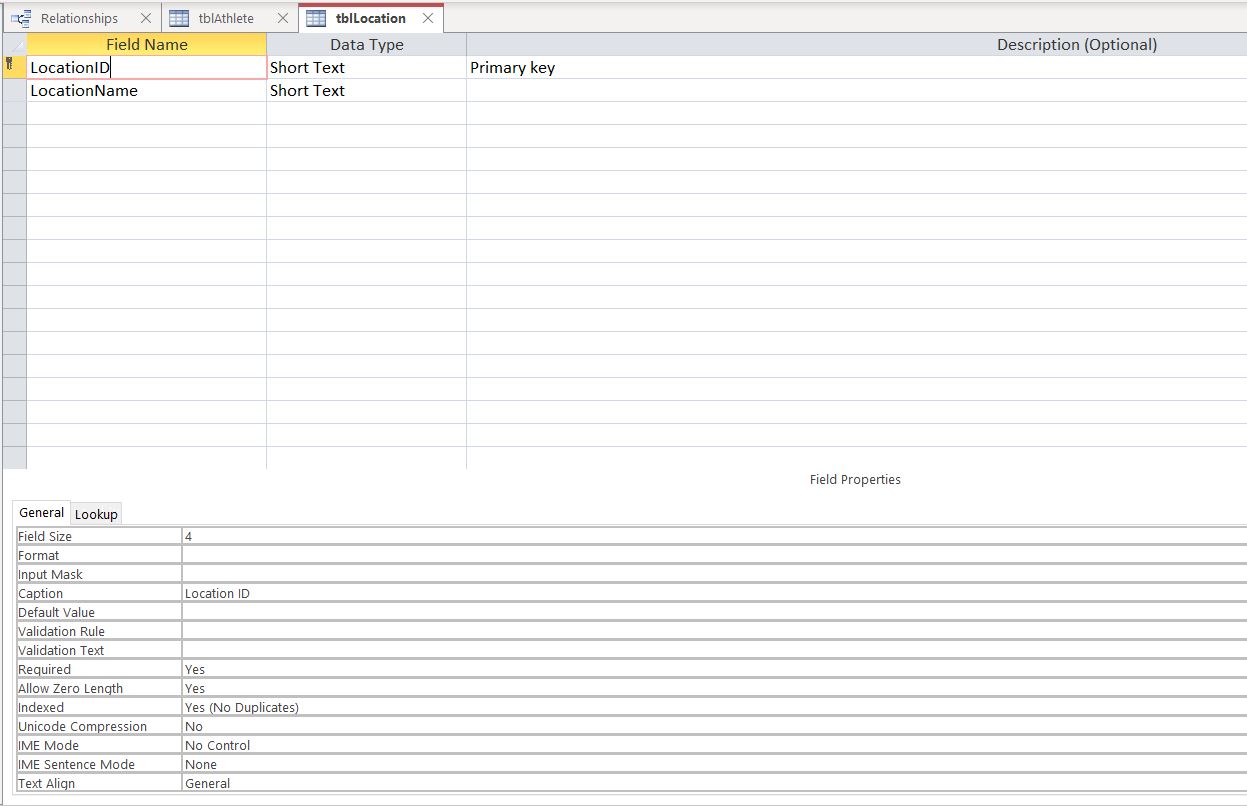Open the IME Mode No Control value
Image resolution: width=1247 pixels, height=806 pixels.
pos(714,745)
